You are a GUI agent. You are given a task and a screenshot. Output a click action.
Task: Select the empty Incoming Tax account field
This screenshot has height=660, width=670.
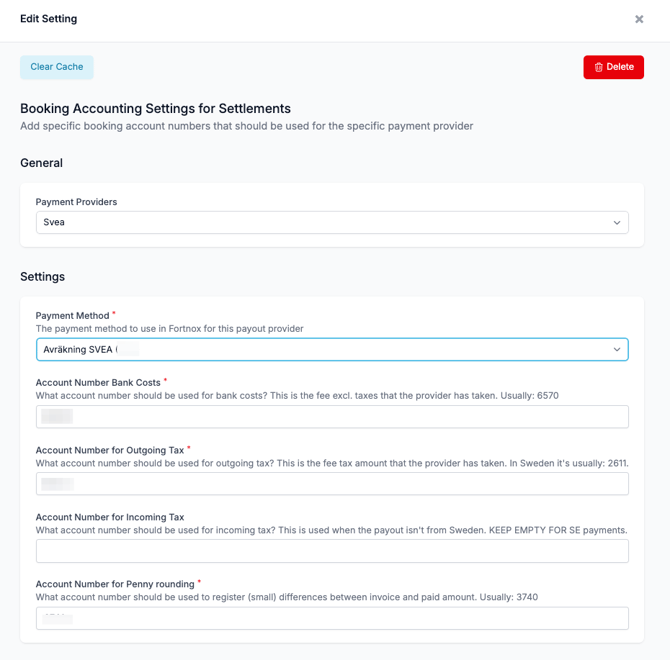coord(332,550)
